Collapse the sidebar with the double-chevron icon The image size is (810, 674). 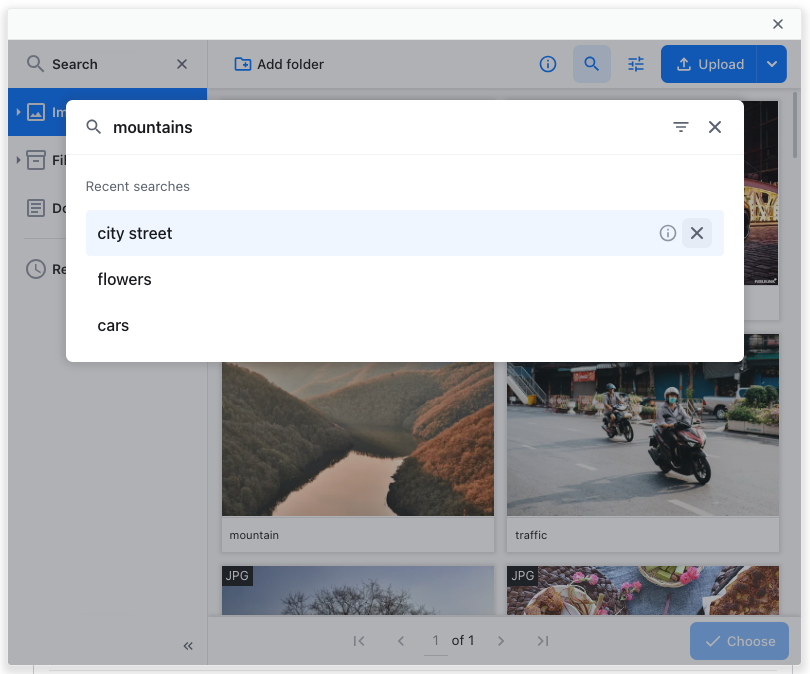click(187, 645)
